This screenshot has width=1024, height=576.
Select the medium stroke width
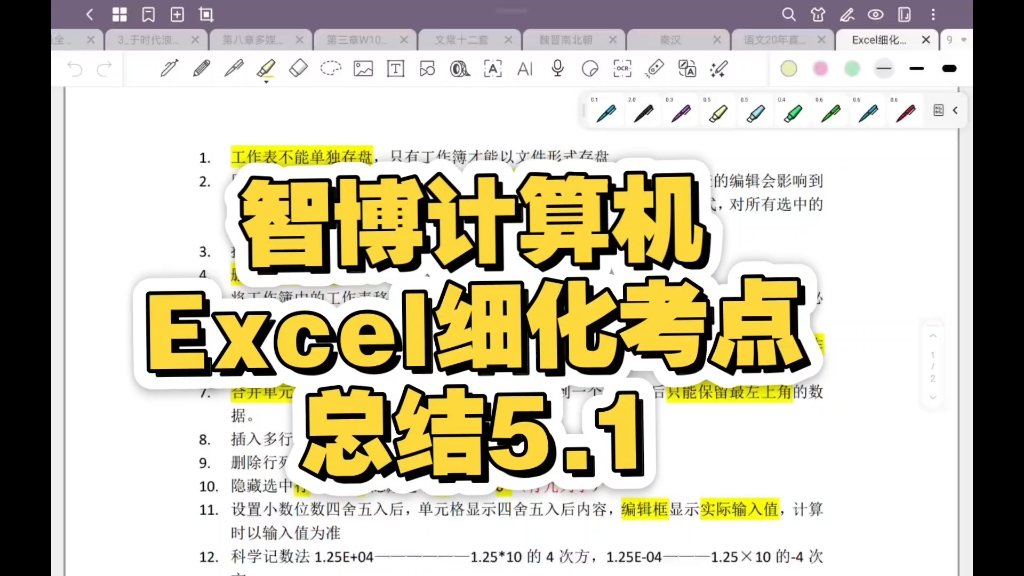click(x=917, y=69)
